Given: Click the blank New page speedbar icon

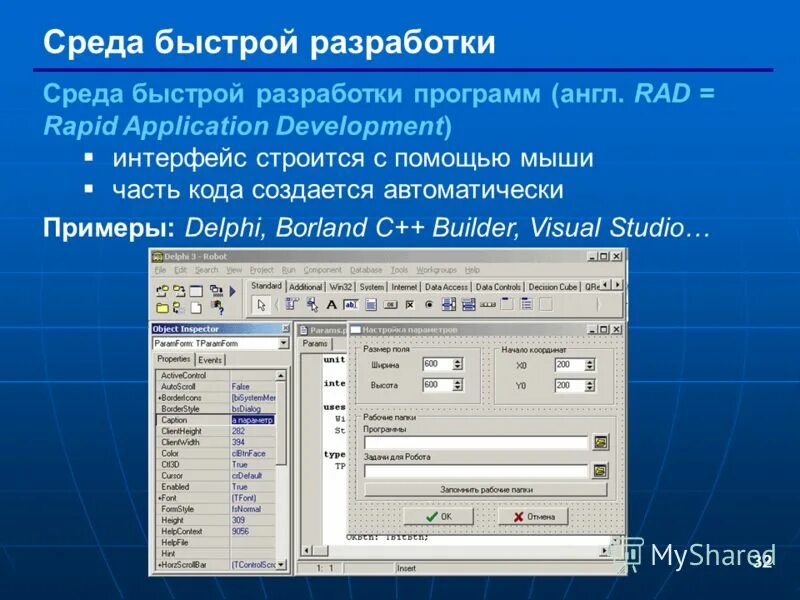Looking at the screenshot, I should point(196,308).
